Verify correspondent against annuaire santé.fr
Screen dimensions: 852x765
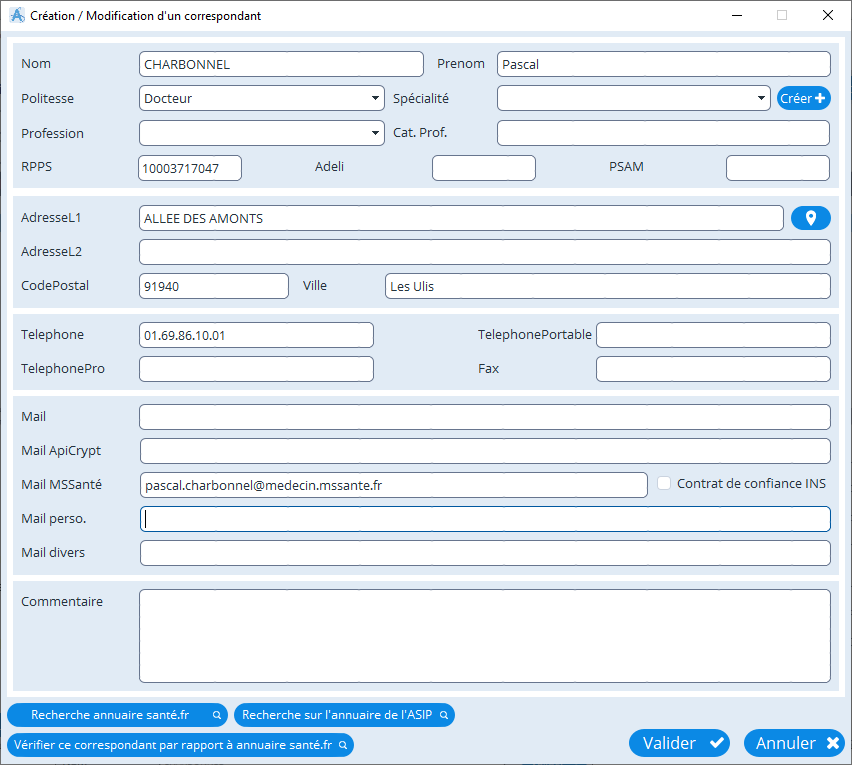coord(180,745)
